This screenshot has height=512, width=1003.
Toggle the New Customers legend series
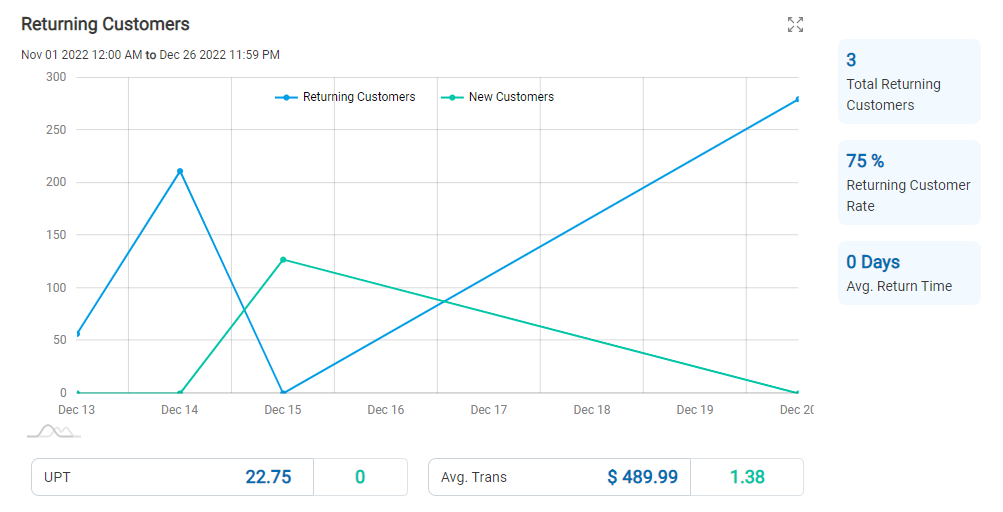pyautogui.click(x=499, y=97)
